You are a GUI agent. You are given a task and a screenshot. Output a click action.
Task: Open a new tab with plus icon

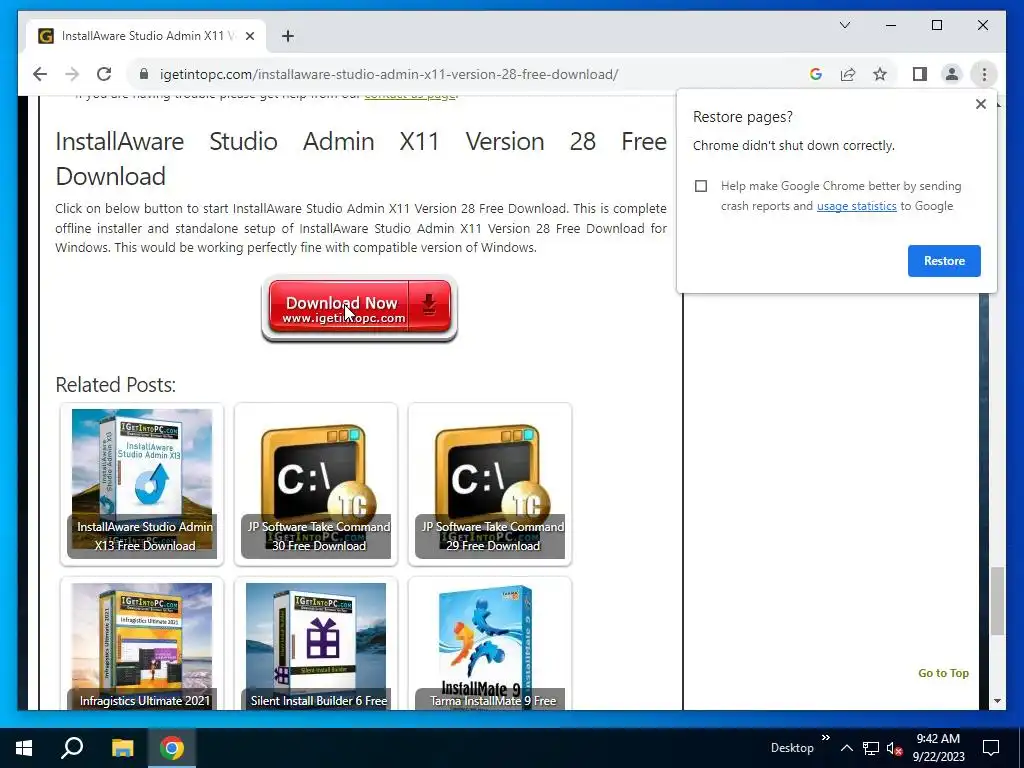pos(288,36)
